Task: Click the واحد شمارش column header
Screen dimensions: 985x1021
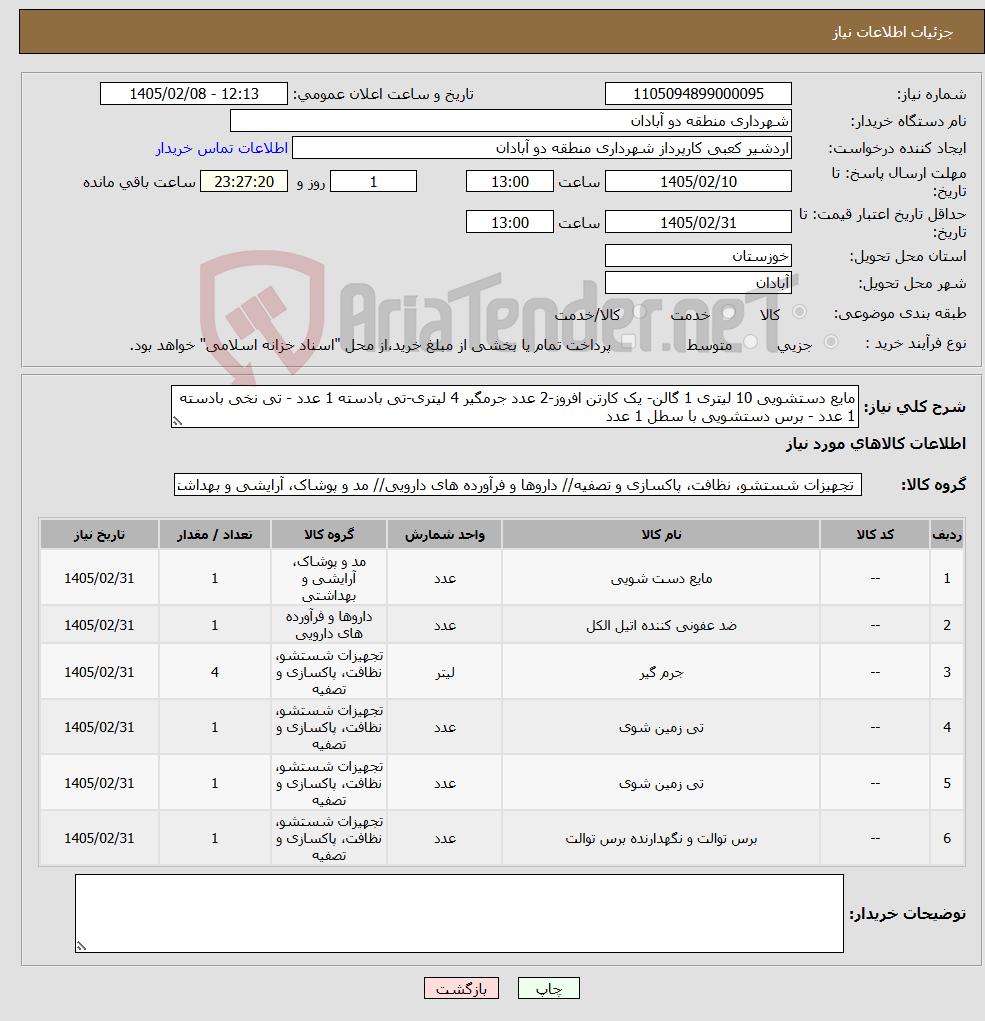Action: (445, 535)
